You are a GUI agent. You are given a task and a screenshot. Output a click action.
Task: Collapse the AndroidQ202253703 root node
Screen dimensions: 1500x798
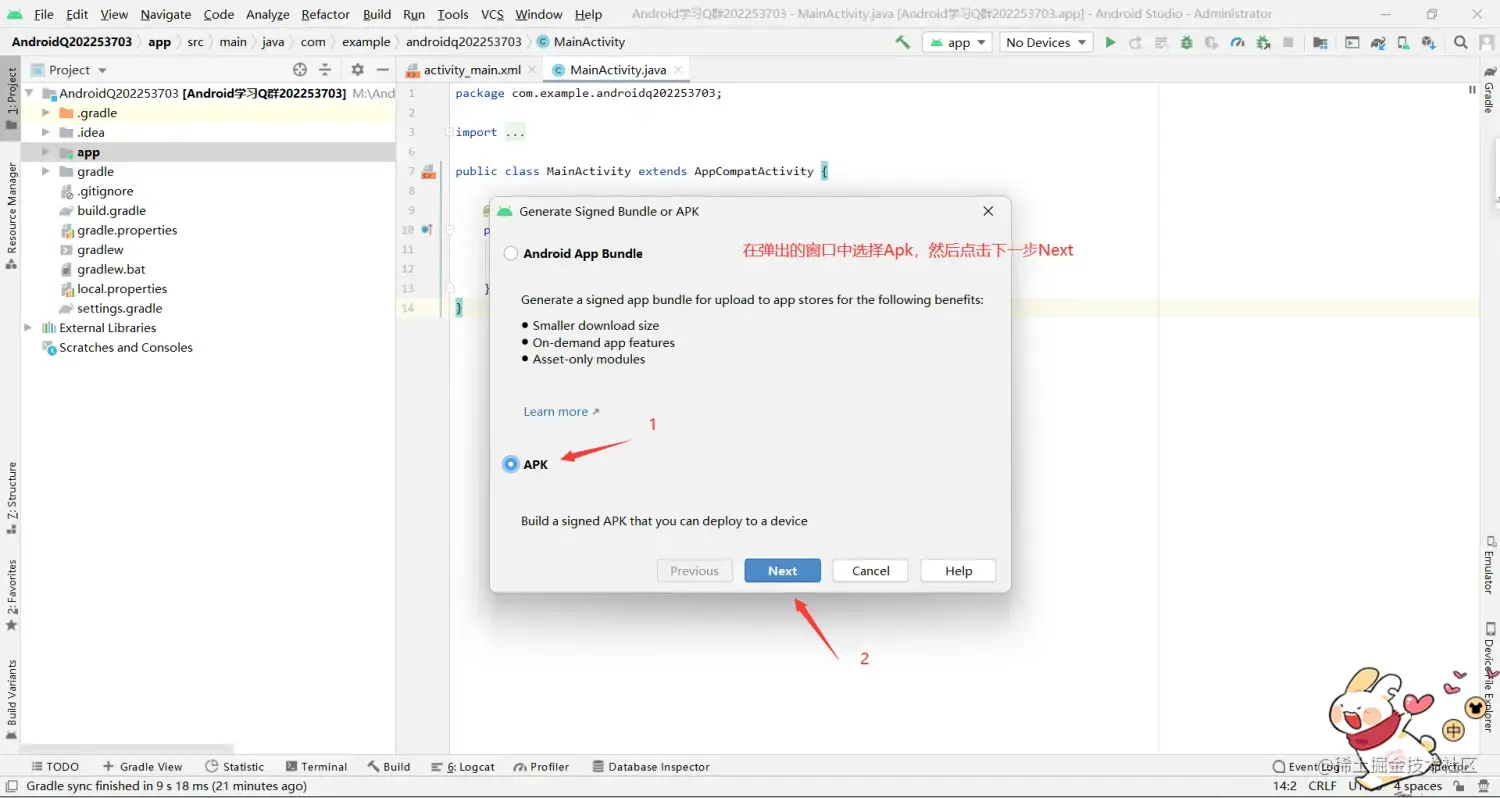pyautogui.click(x=28, y=93)
